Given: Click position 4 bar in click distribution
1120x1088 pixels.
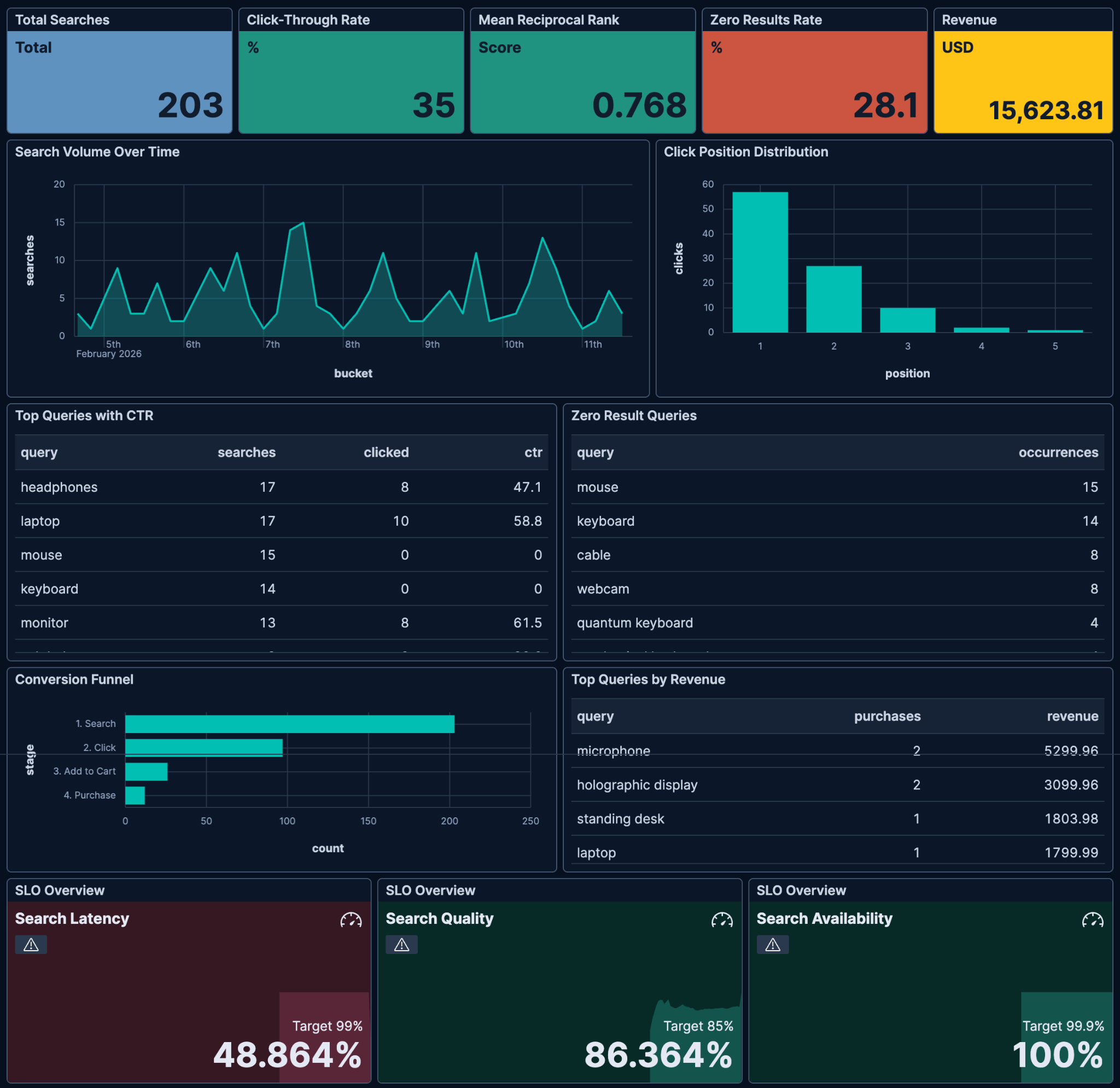Looking at the screenshot, I should tap(981, 330).
